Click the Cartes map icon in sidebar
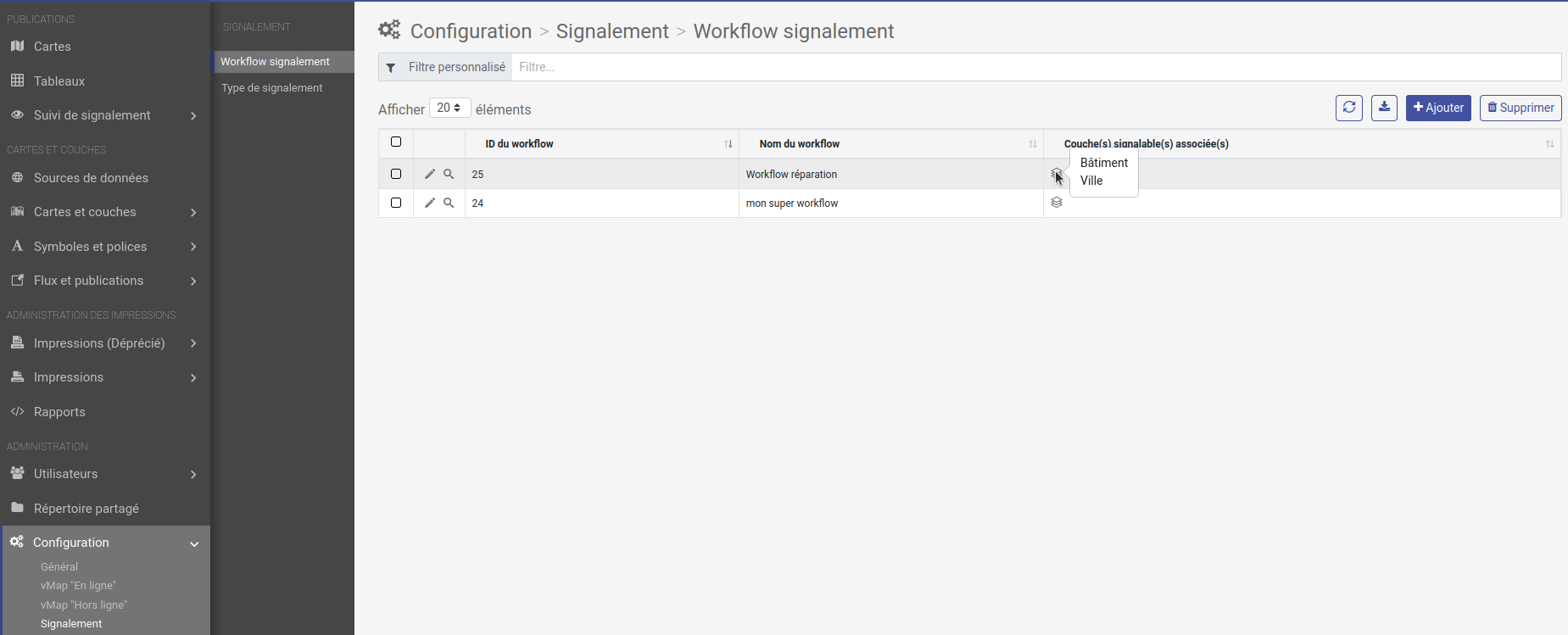Image resolution: width=1568 pixels, height=635 pixels. click(17, 46)
